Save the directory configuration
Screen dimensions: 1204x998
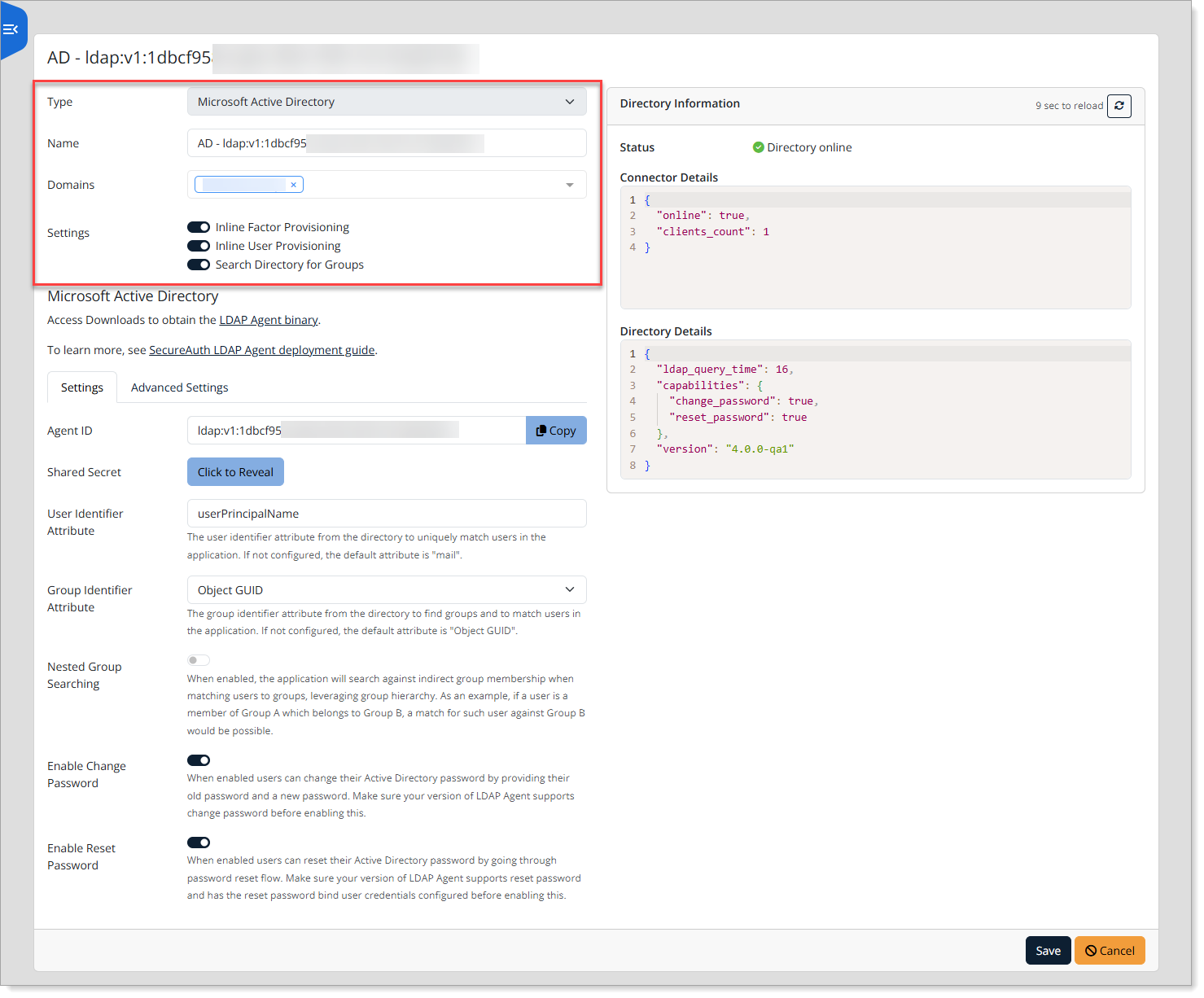[x=1048, y=951]
